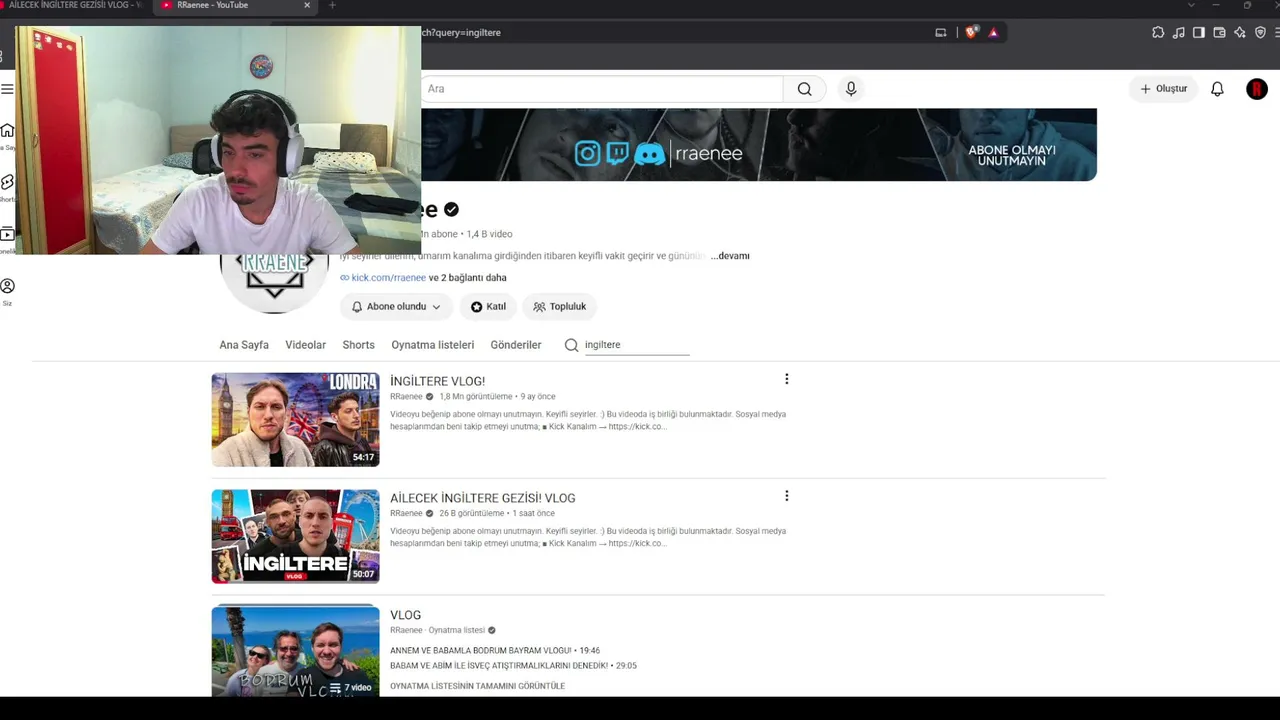This screenshot has height=720, width=1280.
Task: Play 'BABAM VE ABİM İLE İSVEÇ ATIŞTIRMALIKLARINI DENEDİK!' entry
Action: point(513,666)
